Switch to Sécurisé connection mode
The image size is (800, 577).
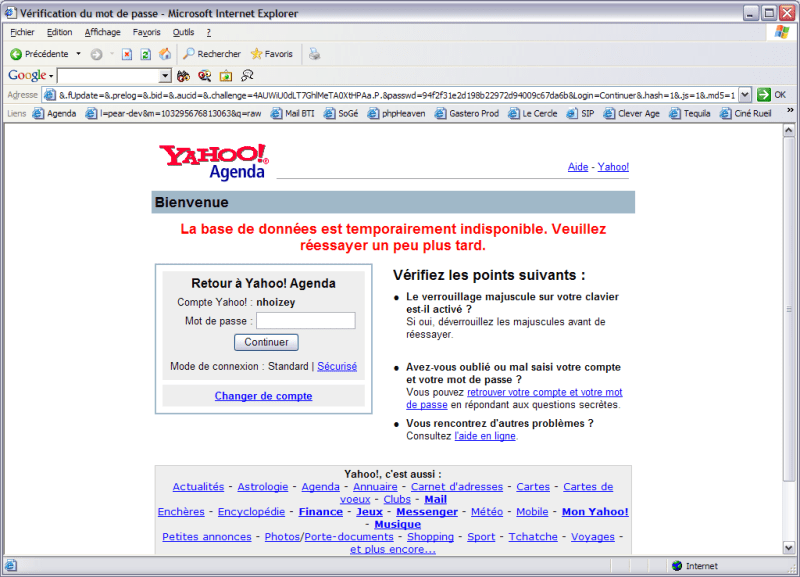tap(337, 366)
